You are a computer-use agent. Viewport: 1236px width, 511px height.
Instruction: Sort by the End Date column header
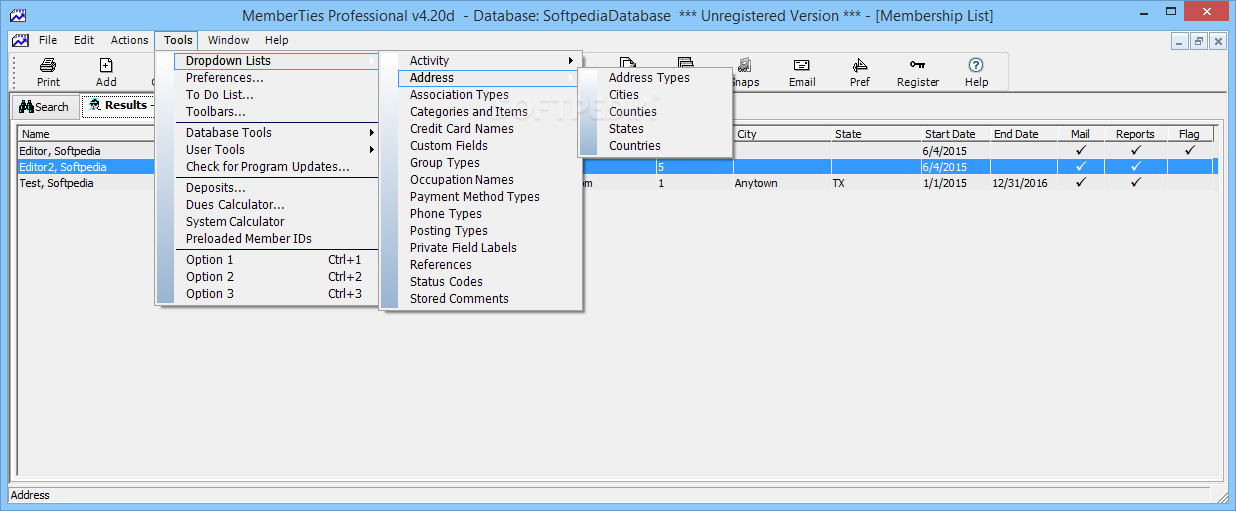click(1023, 134)
